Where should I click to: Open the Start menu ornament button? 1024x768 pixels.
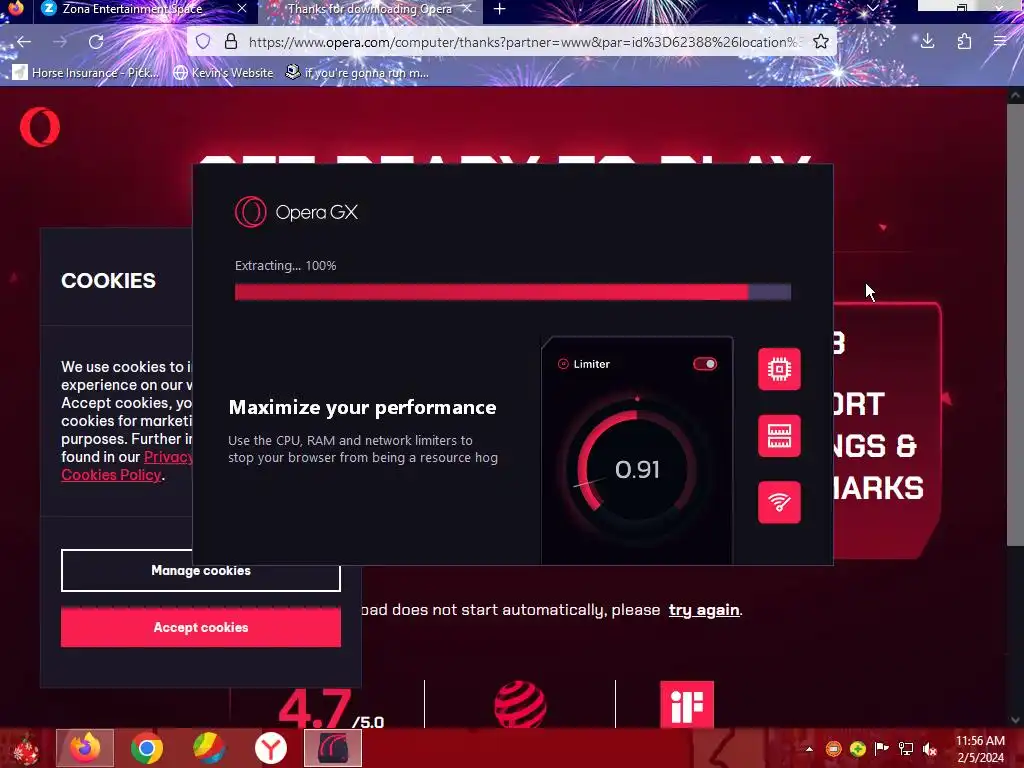[25, 748]
